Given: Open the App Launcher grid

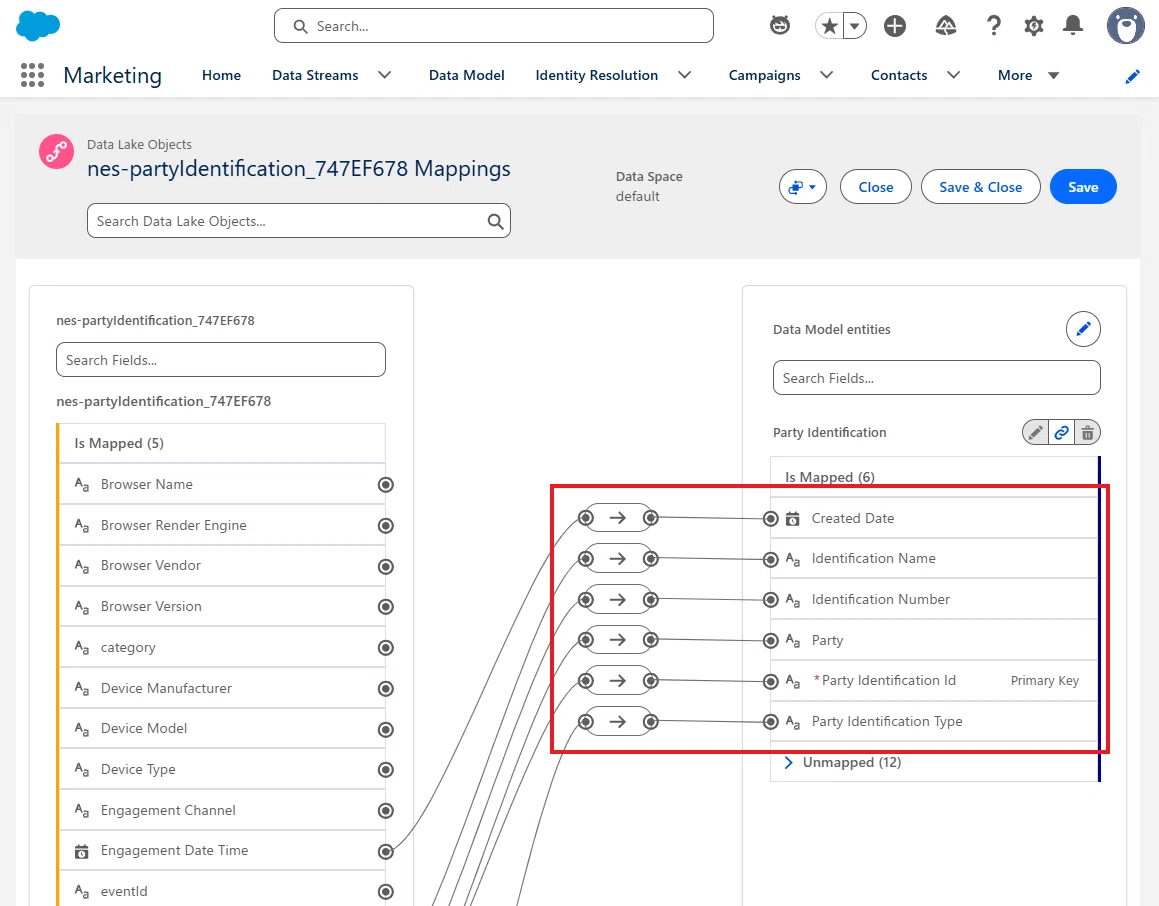Looking at the screenshot, I should pyautogui.click(x=33, y=75).
